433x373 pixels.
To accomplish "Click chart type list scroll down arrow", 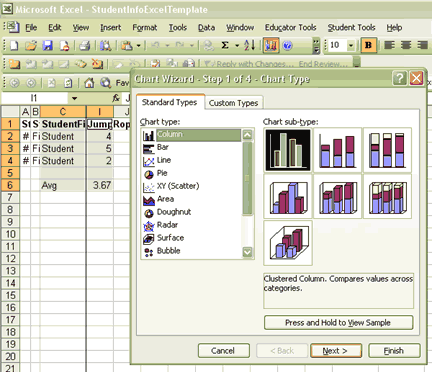I will 247,252.
